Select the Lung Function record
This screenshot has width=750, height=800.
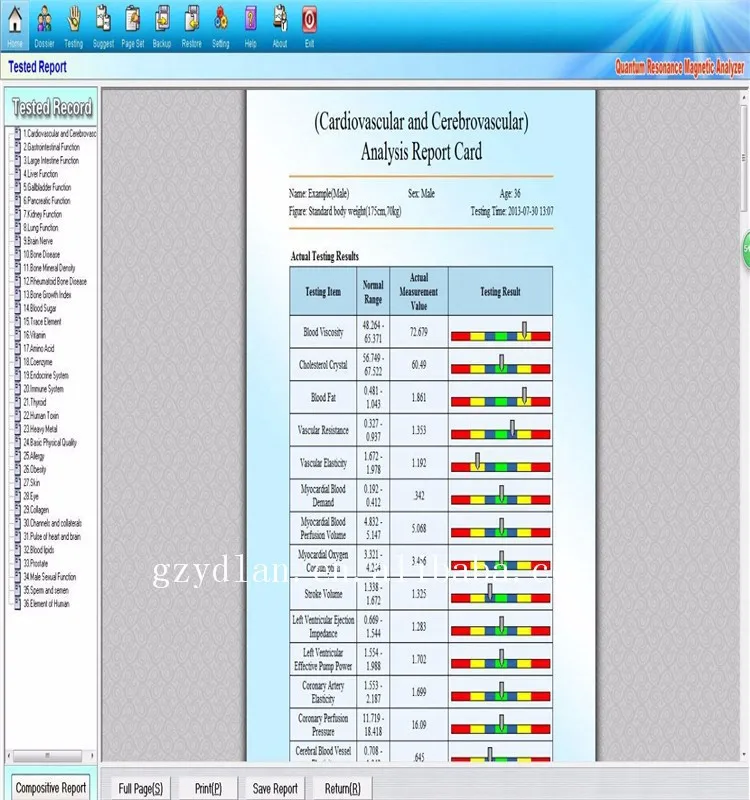click(41, 228)
